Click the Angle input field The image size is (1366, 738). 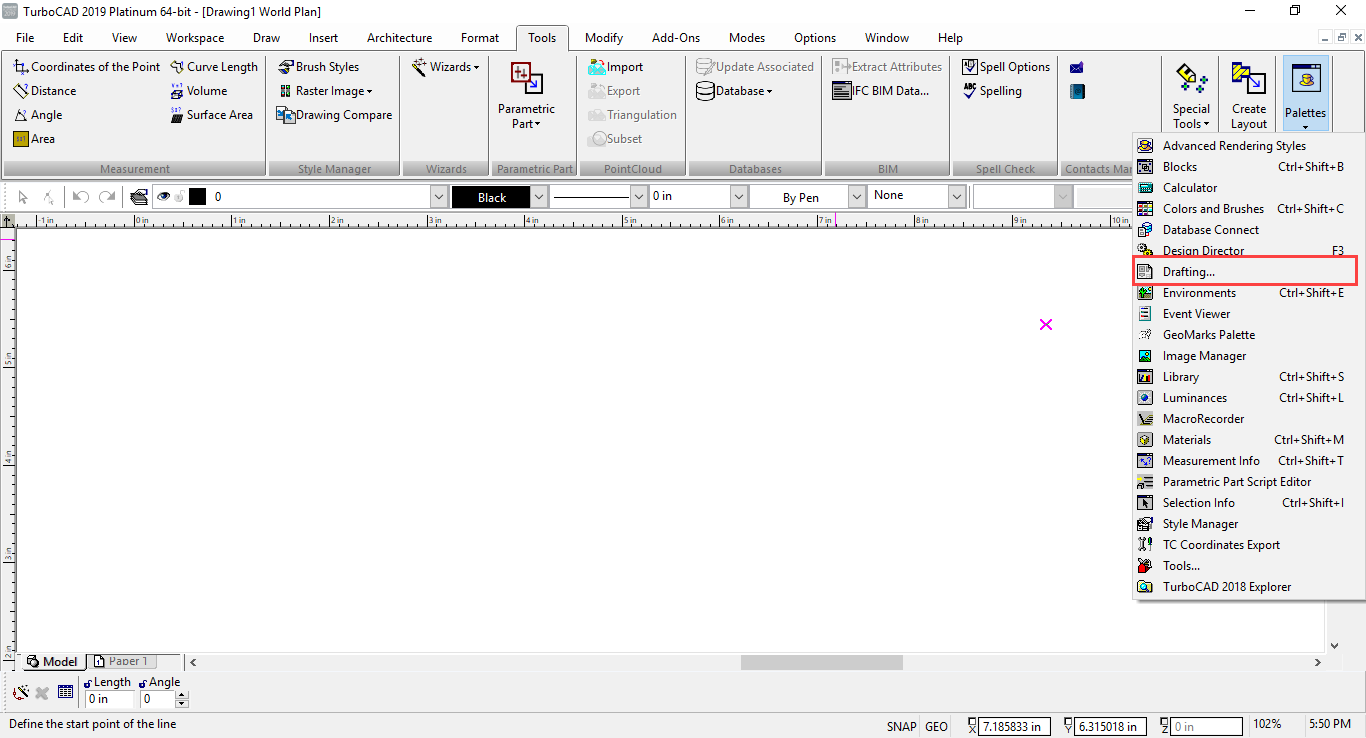coord(158,699)
